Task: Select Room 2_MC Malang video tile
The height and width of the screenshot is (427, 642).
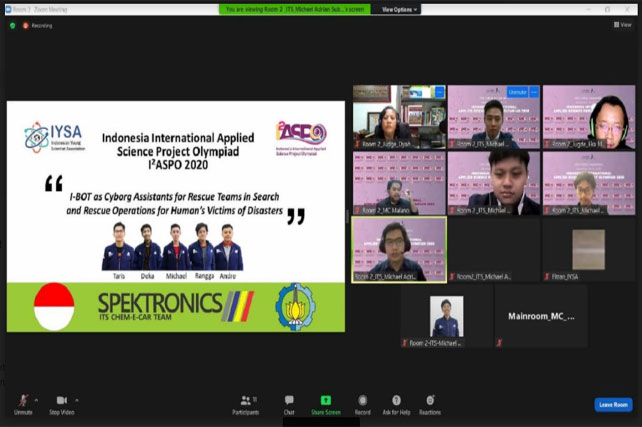Action: tap(399, 183)
